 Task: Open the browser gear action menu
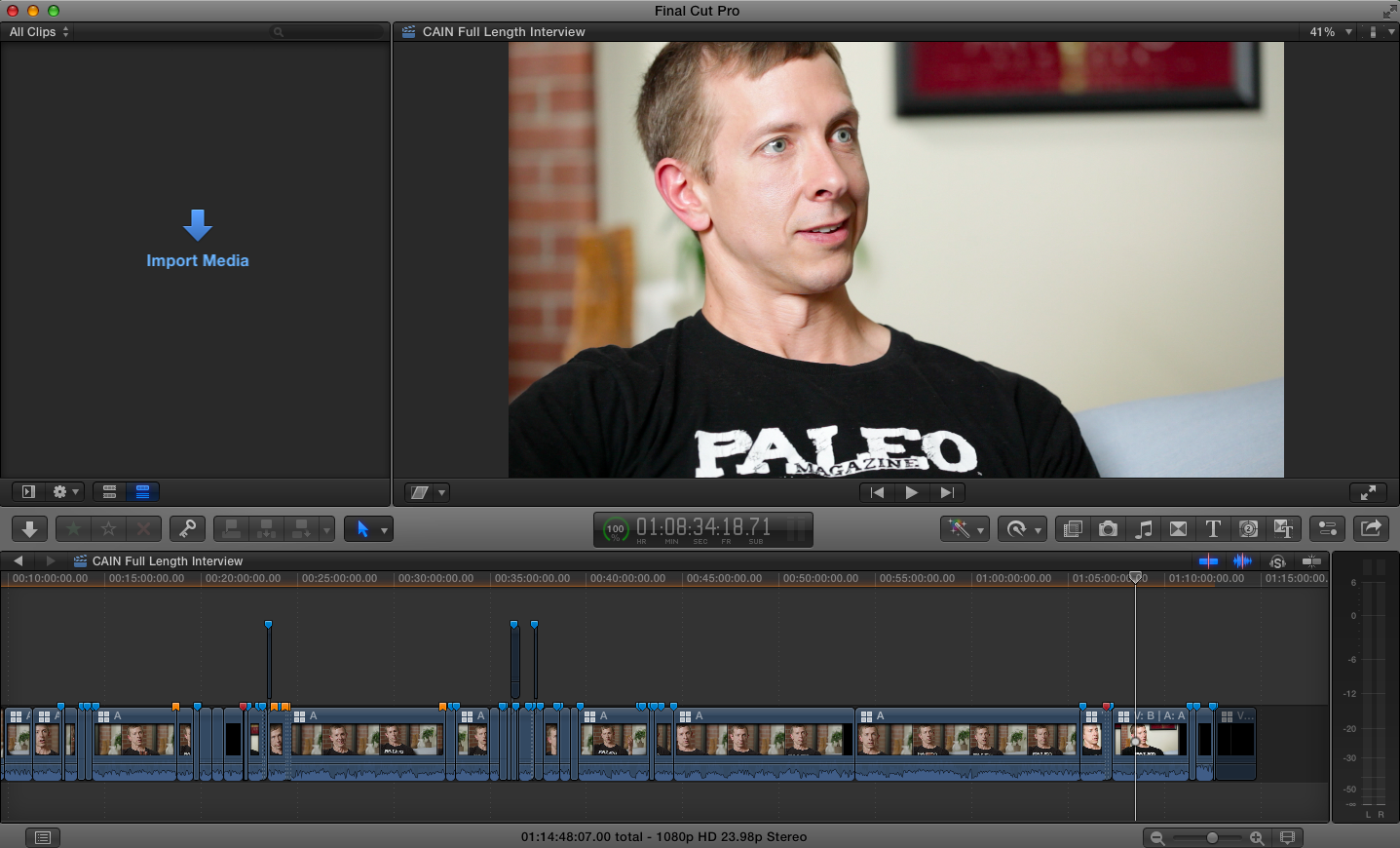coord(65,492)
